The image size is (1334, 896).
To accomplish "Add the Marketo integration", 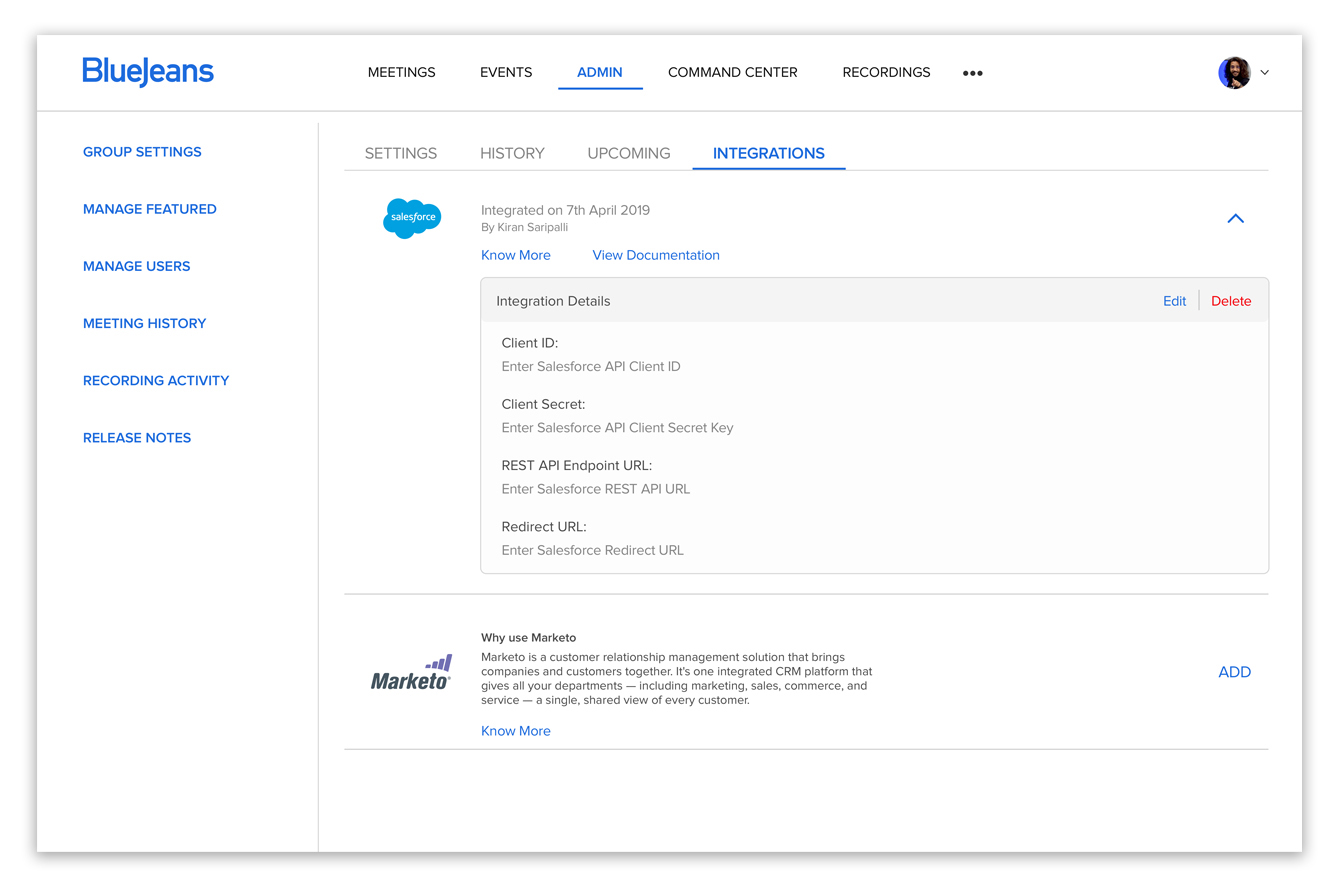I will [1234, 671].
